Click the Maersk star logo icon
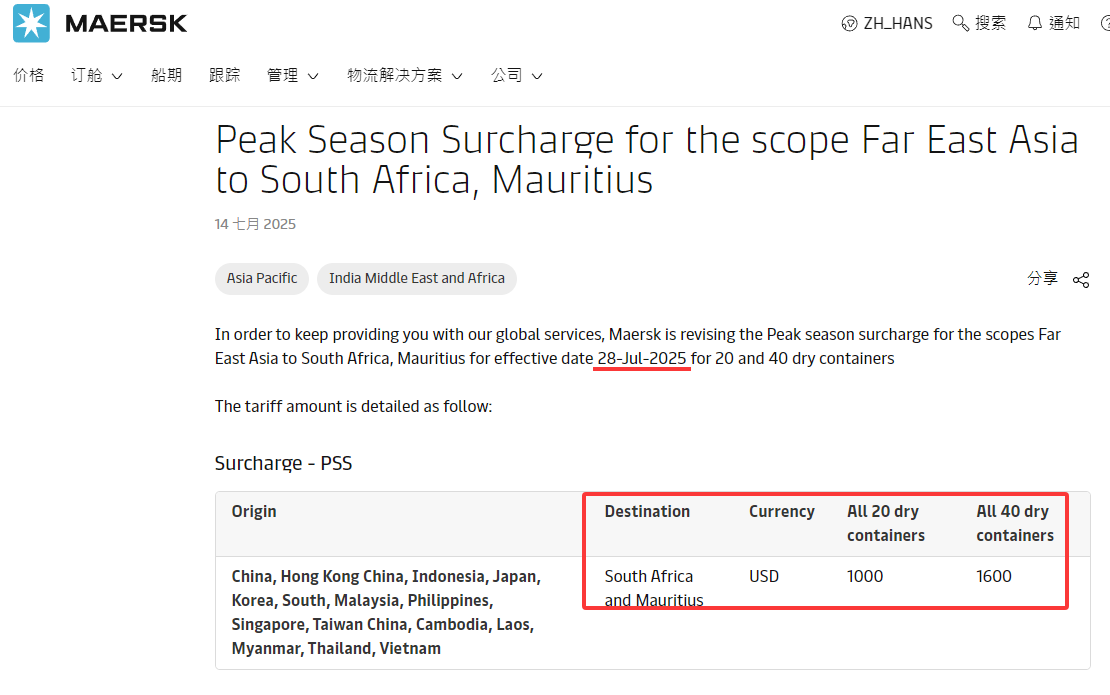Screen dimensions: 1110x695 (x=31, y=23)
